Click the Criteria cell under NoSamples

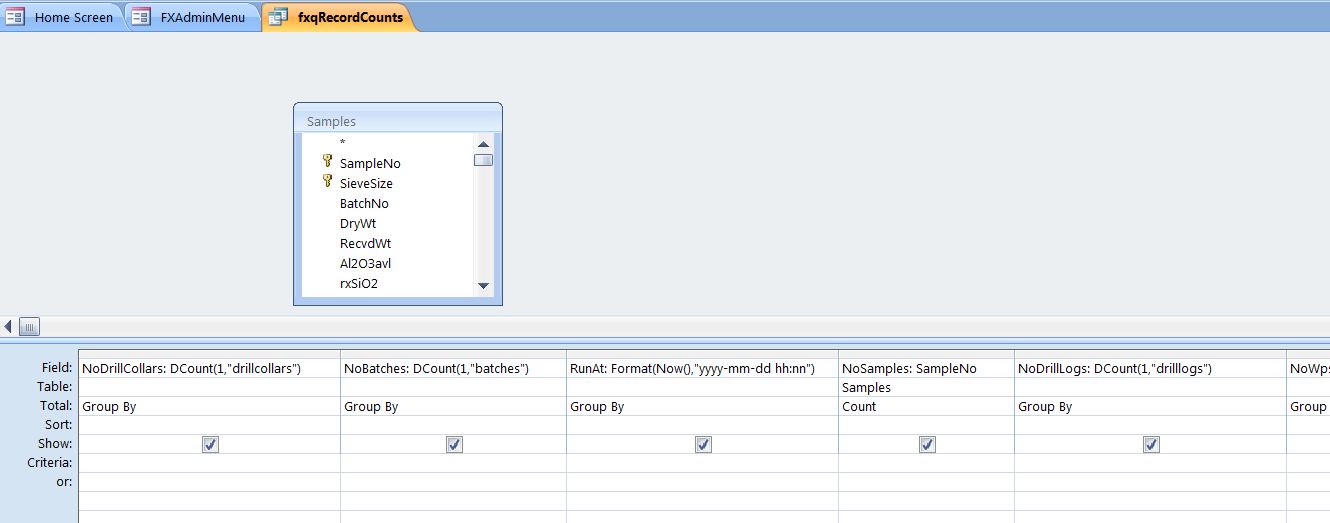point(926,463)
